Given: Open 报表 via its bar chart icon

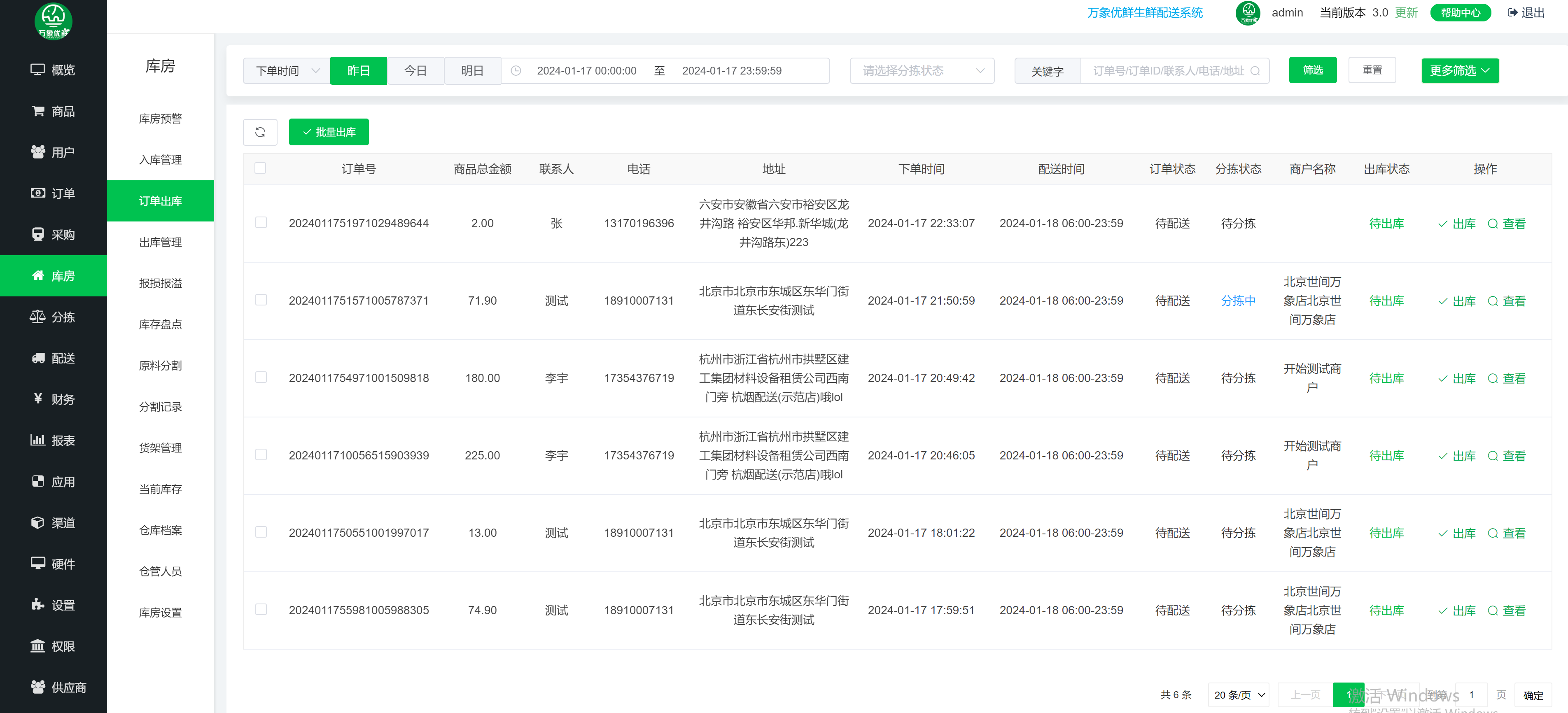Looking at the screenshot, I should [38, 440].
